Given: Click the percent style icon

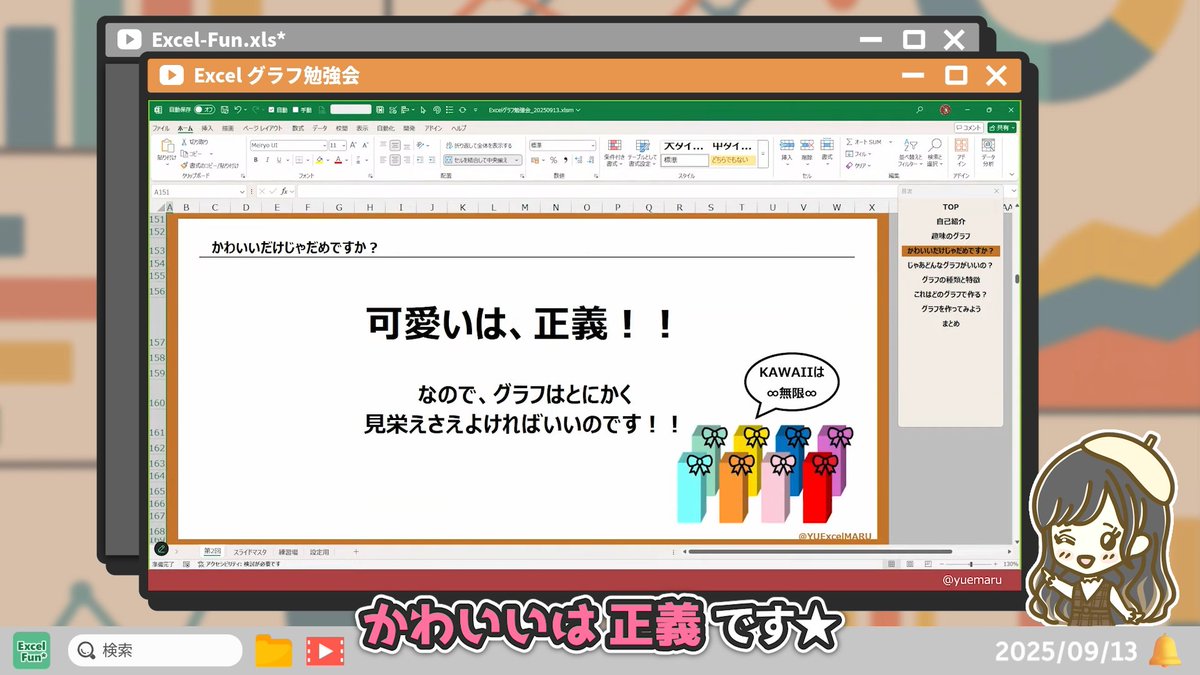Looking at the screenshot, I should [x=553, y=160].
